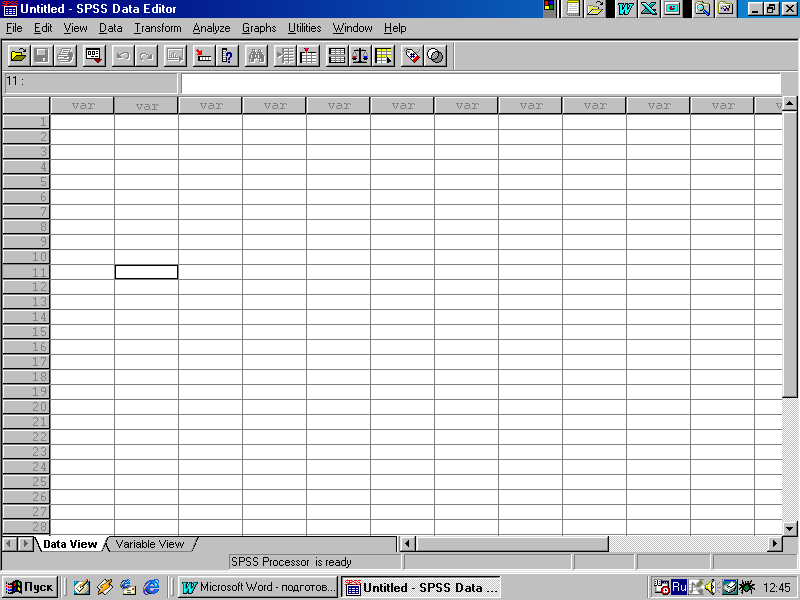Image resolution: width=800 pixels, height=600 pixels.
Task: Open the Dialog Recall toolbar button
Action: [x=94, y=56]
